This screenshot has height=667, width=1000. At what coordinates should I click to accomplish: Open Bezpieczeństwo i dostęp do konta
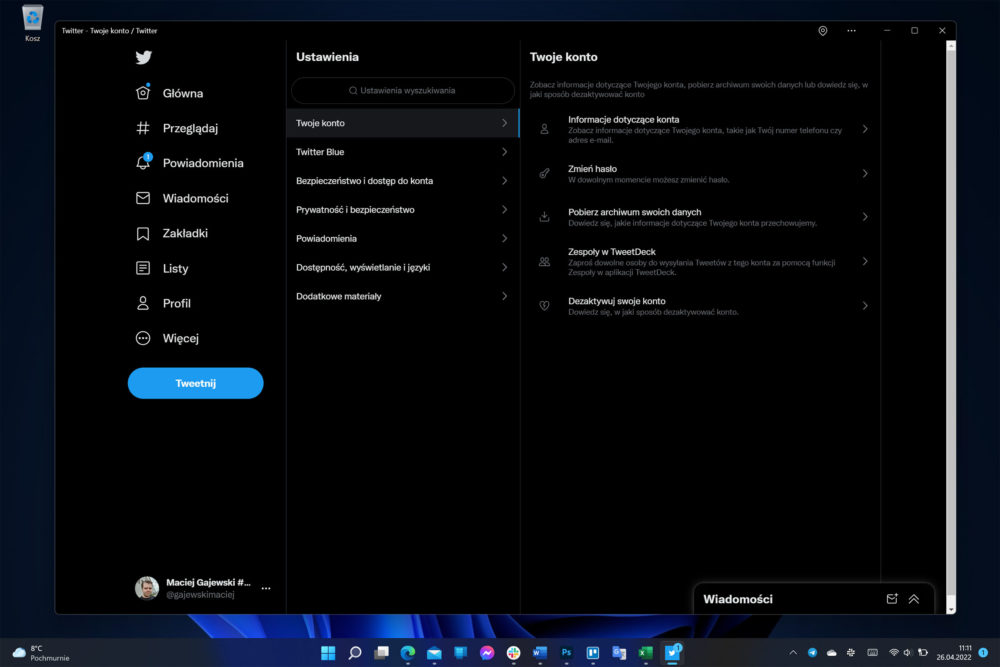tap(403, 180)
